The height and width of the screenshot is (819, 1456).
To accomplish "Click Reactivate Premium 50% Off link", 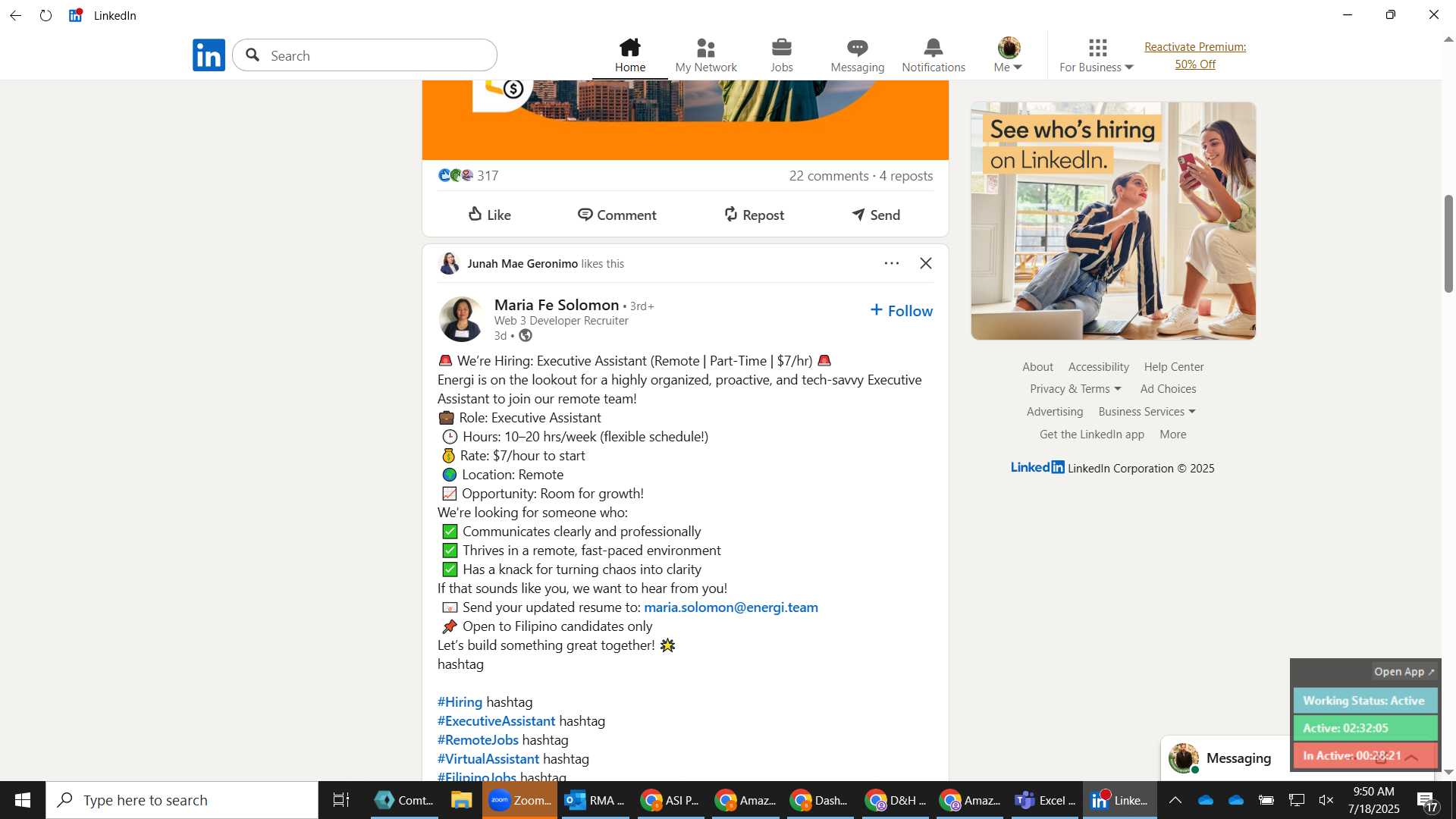I will coord(1195,55).
